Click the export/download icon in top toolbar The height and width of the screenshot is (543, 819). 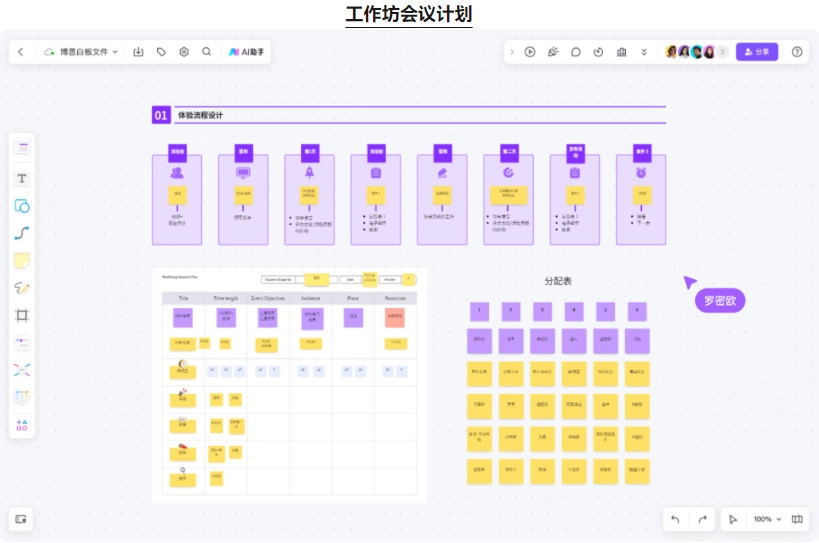coord(139,52)
